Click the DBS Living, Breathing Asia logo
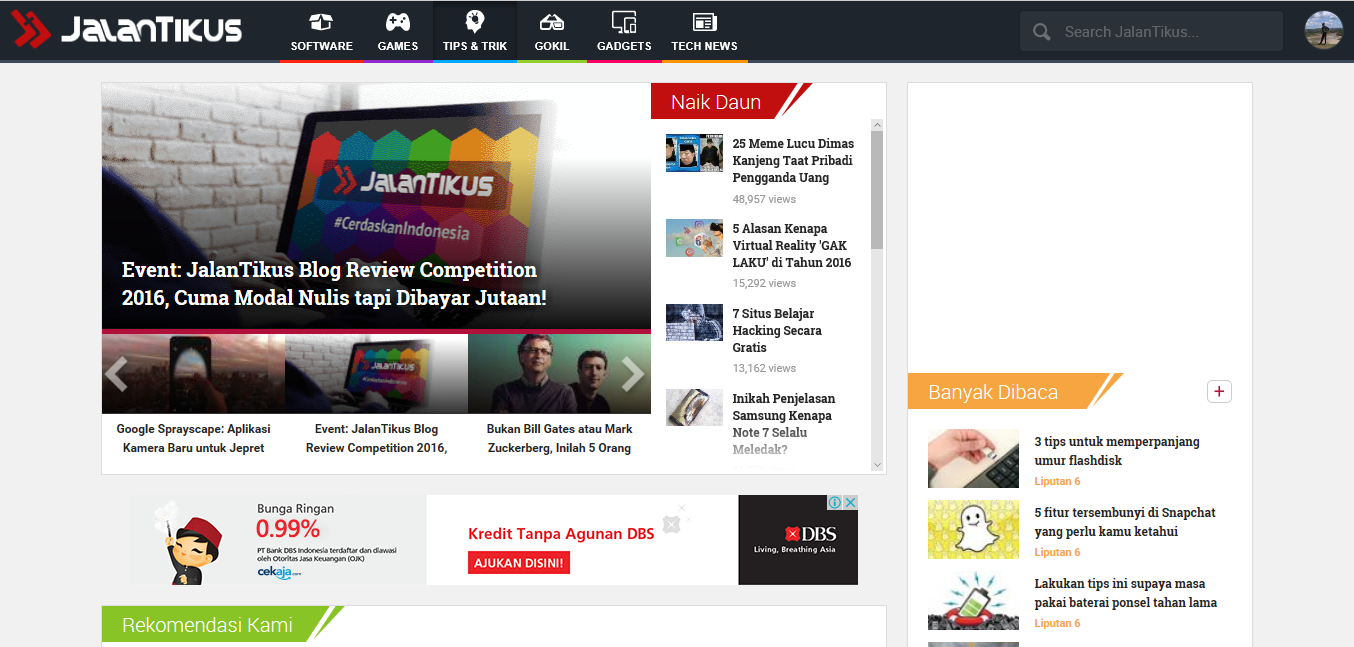This screenshot has width=1354, height=647. point(797,540)
